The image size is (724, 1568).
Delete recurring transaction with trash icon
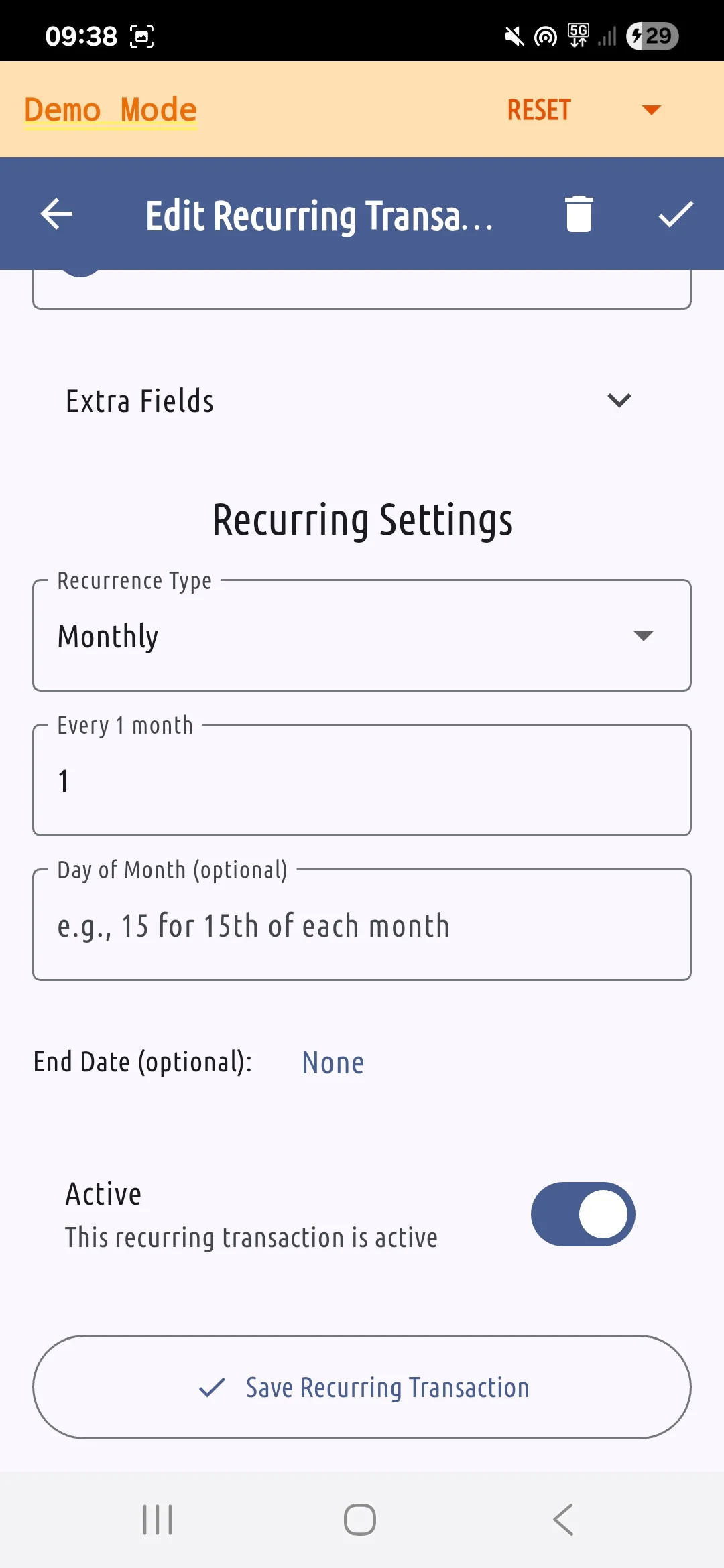579,214
